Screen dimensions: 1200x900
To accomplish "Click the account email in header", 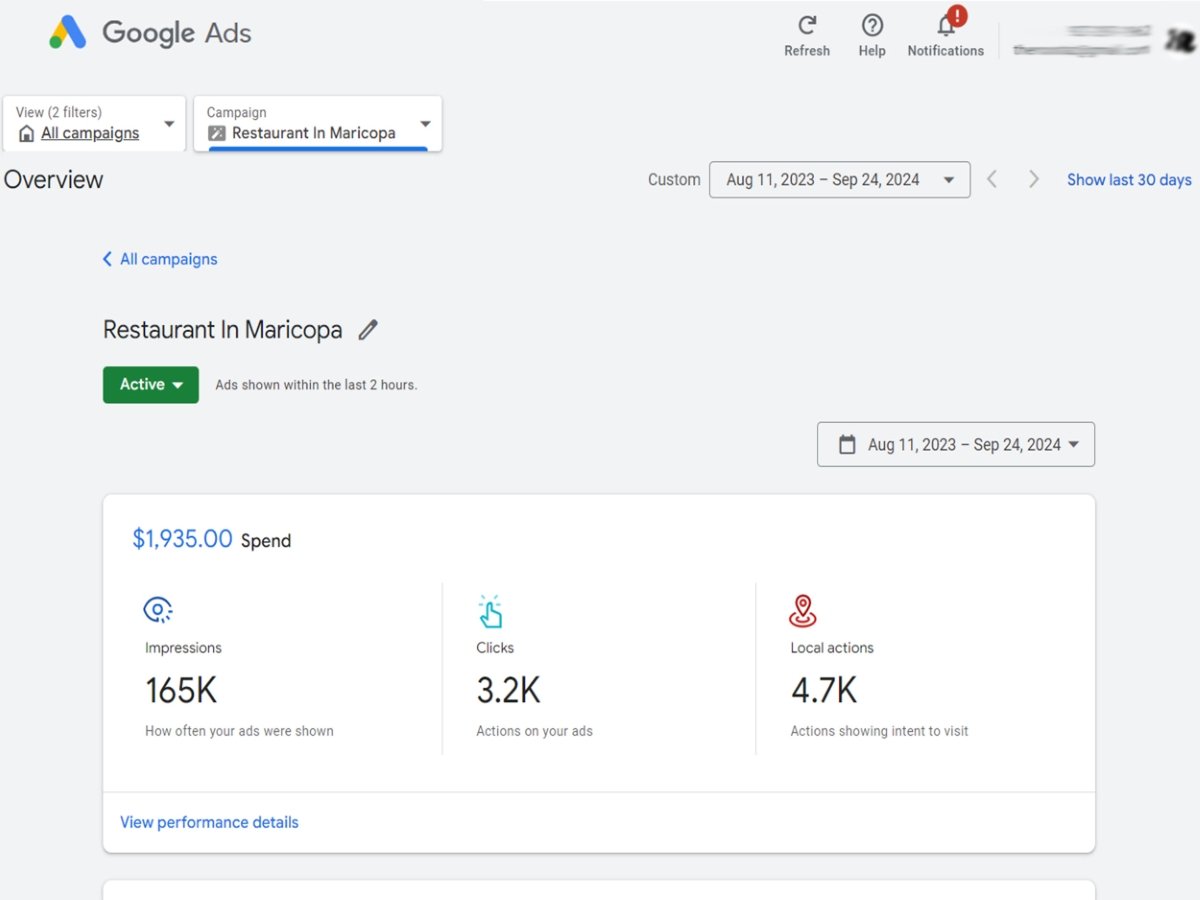I will [1084, 49].
